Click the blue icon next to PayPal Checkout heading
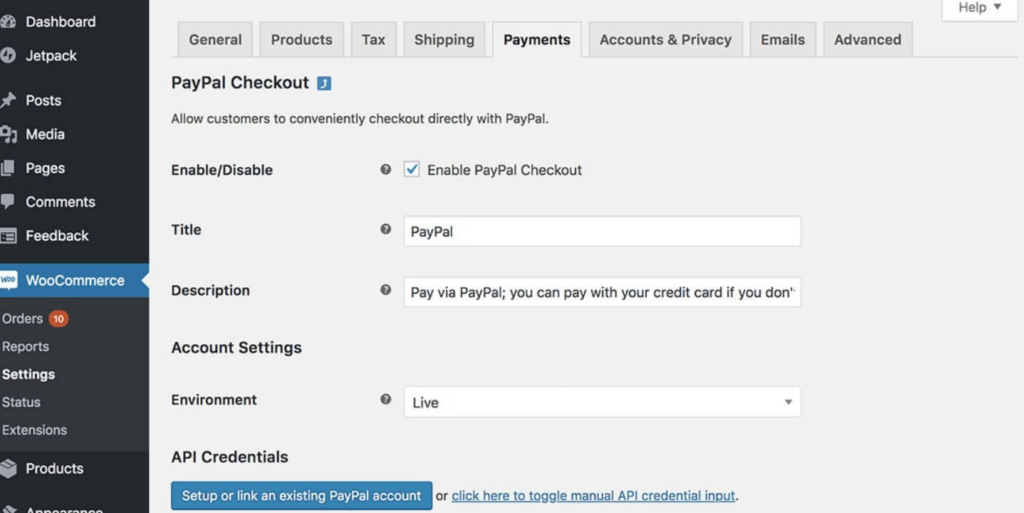Viewport: 1024px width, 513px height. tap(324, 84)
